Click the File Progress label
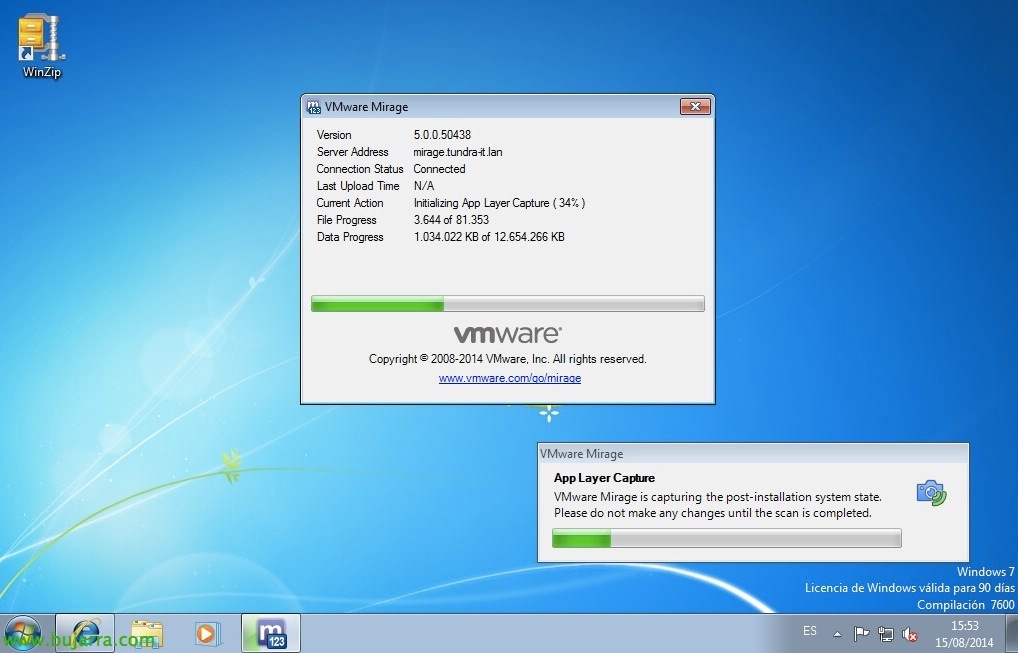The height and width of the screenshot is (653, 1018). pos(347,219)
